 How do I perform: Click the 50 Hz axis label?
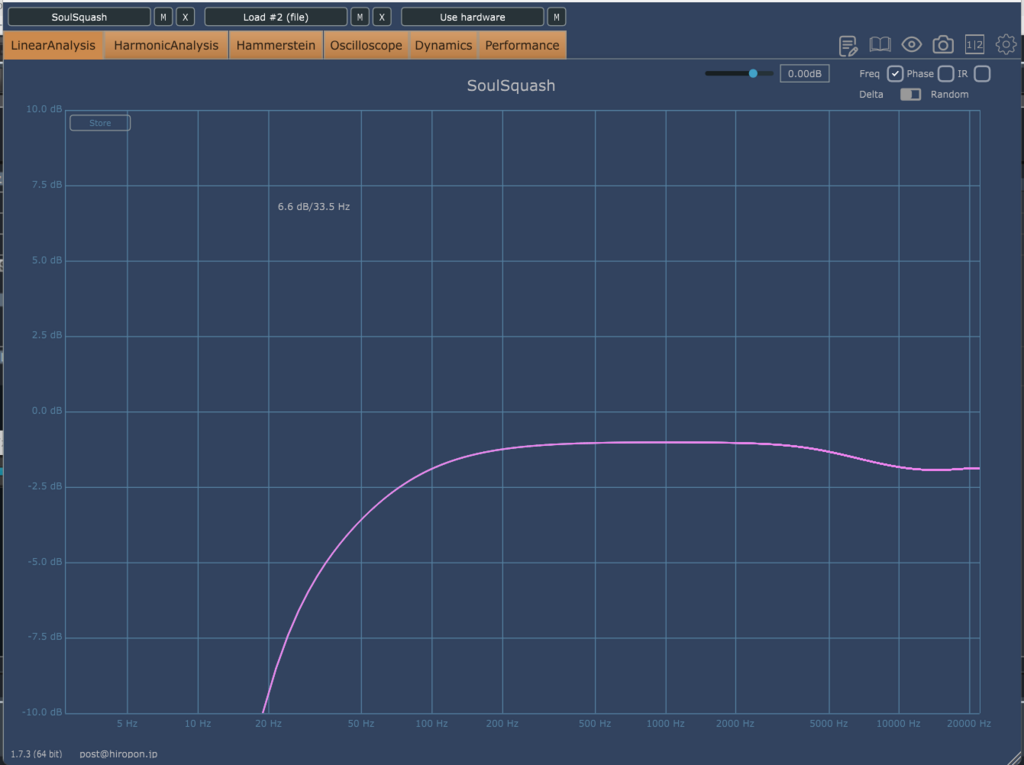point(361,724)
